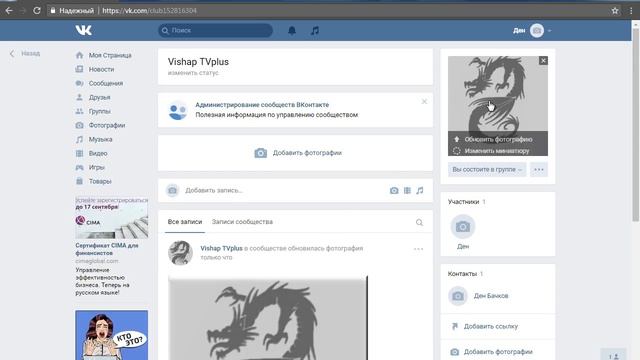
Task: Open the КТО ЭТО? pop-art advertisement
Action: point(111,335)
